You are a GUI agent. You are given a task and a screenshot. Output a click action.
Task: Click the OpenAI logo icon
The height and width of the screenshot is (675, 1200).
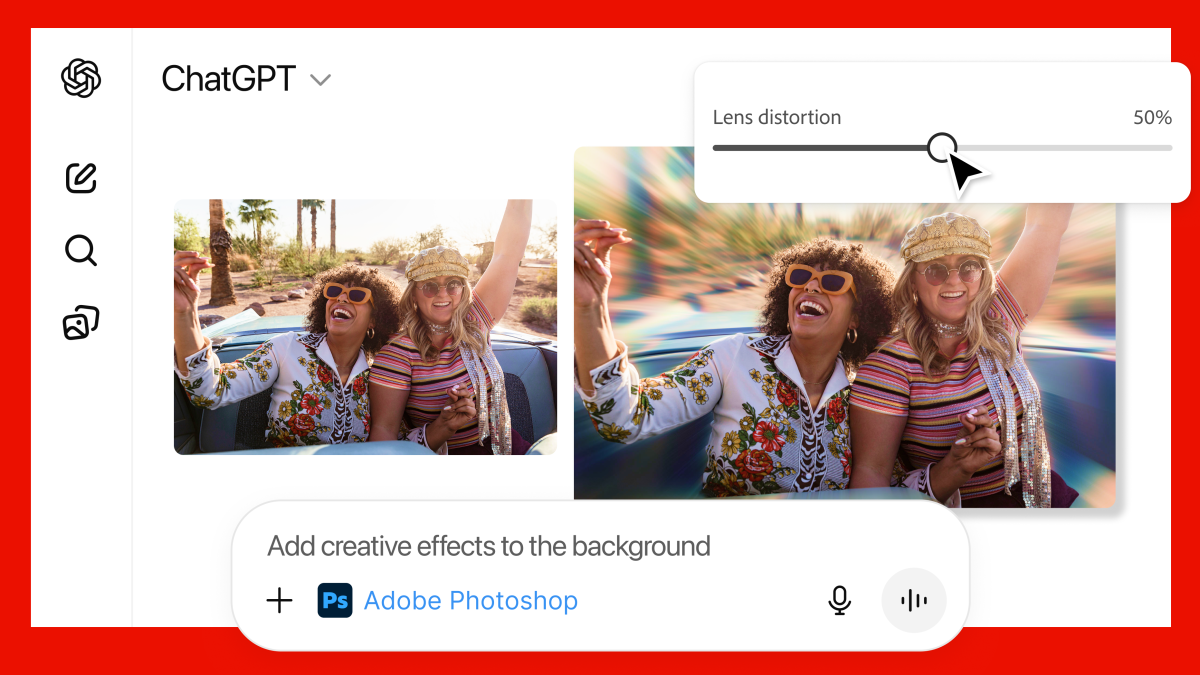(x=80, y=78)
